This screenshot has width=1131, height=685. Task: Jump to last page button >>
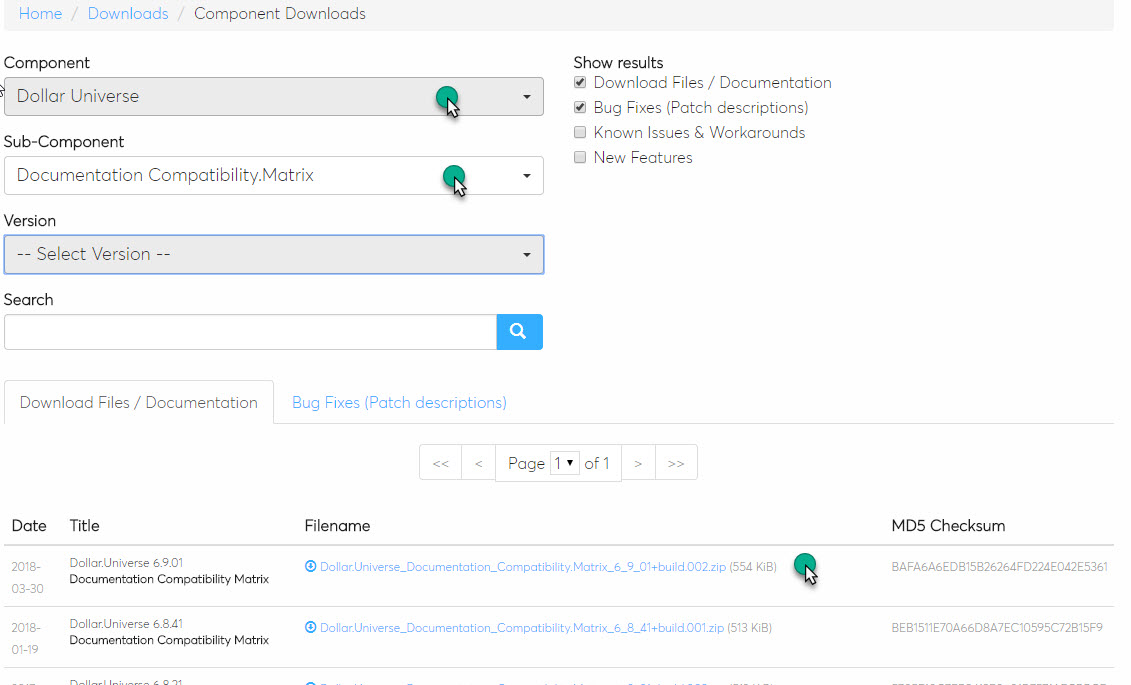(x=676, y=463)
